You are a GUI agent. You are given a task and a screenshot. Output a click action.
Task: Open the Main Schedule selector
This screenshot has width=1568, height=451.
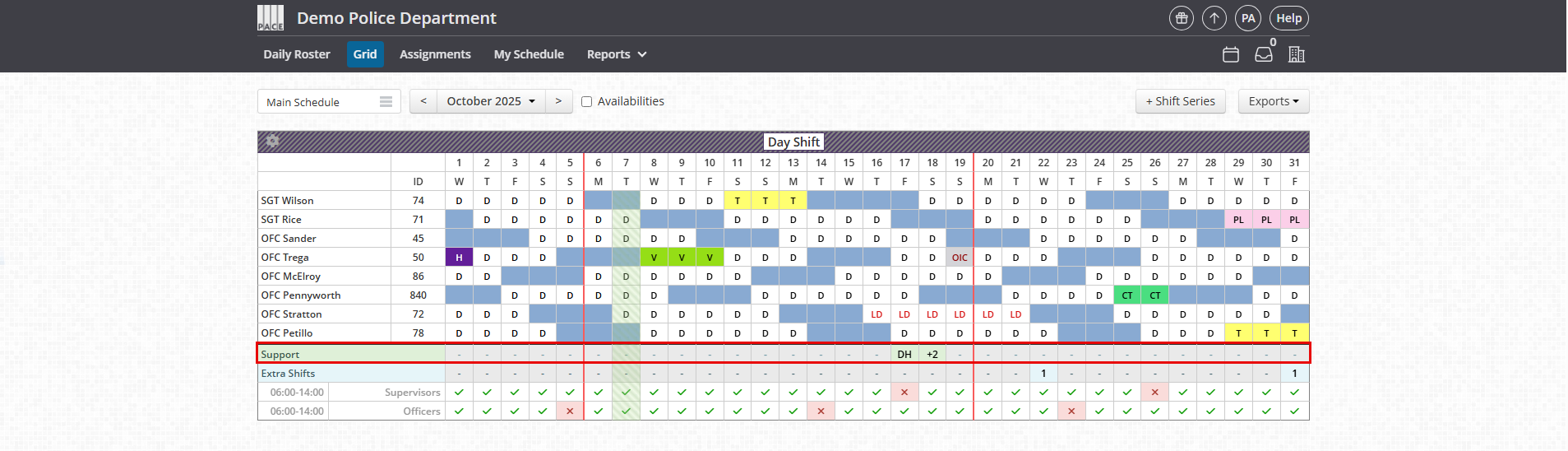[329, 102]
